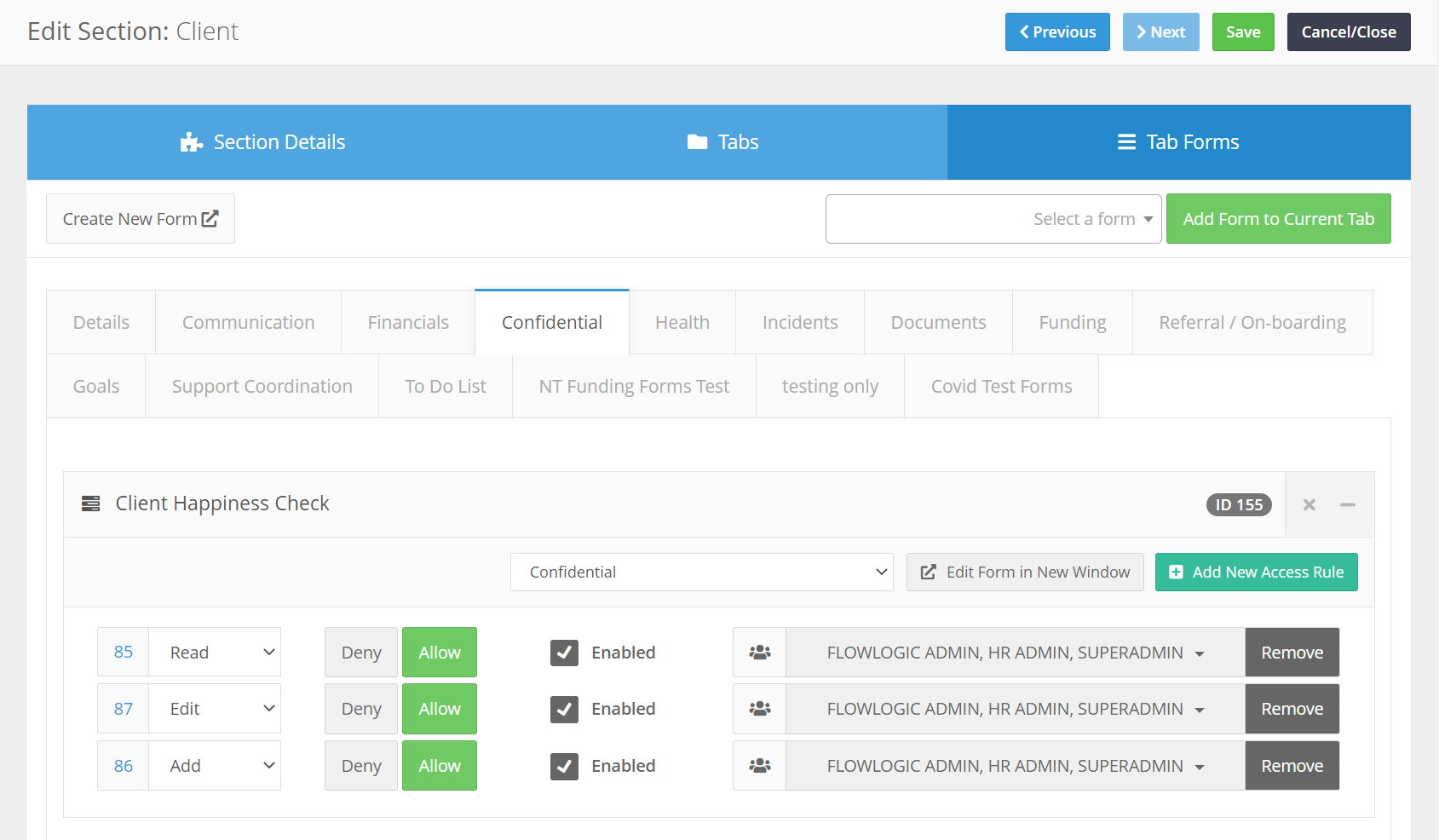
Task: Click Edit Form in New Window
Action: 1025,572
